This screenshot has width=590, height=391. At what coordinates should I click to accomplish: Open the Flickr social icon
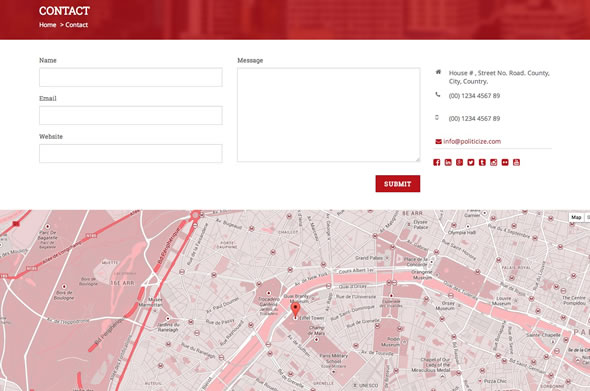(505, 162)
